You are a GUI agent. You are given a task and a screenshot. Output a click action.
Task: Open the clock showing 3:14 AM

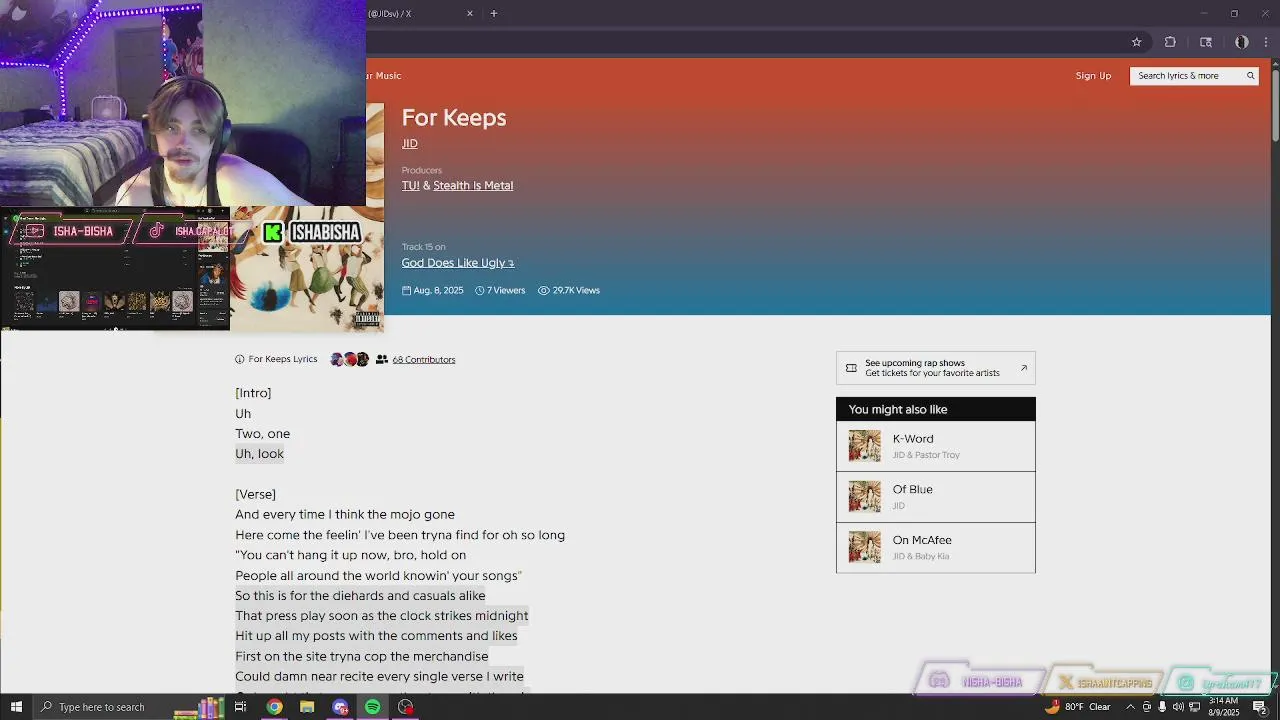1223,707
